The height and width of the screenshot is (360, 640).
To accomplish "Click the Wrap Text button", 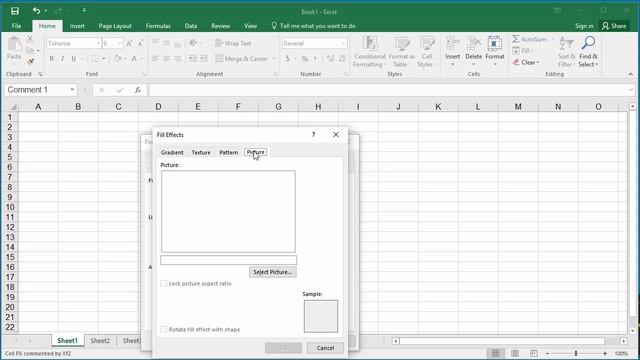I will click(x=233, y=43).
